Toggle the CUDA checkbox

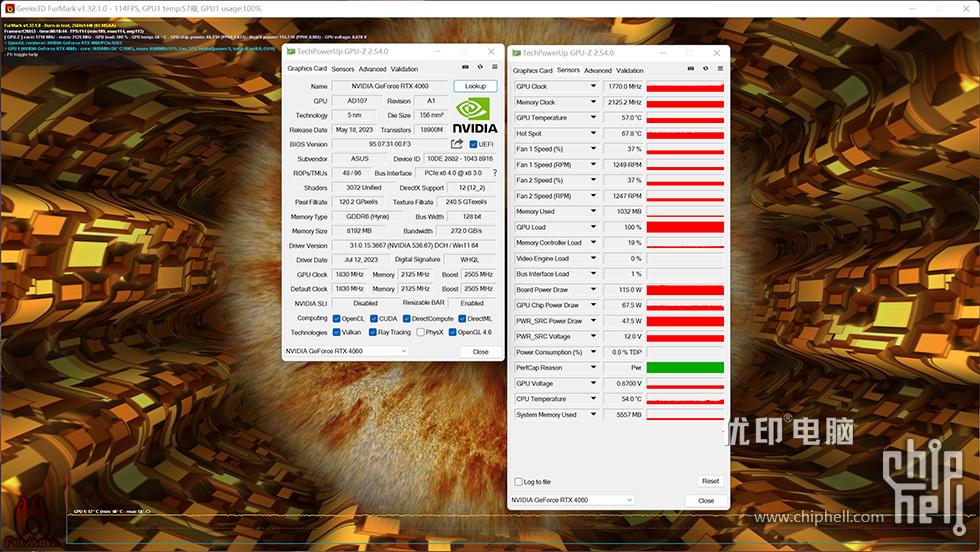point(374,319)
